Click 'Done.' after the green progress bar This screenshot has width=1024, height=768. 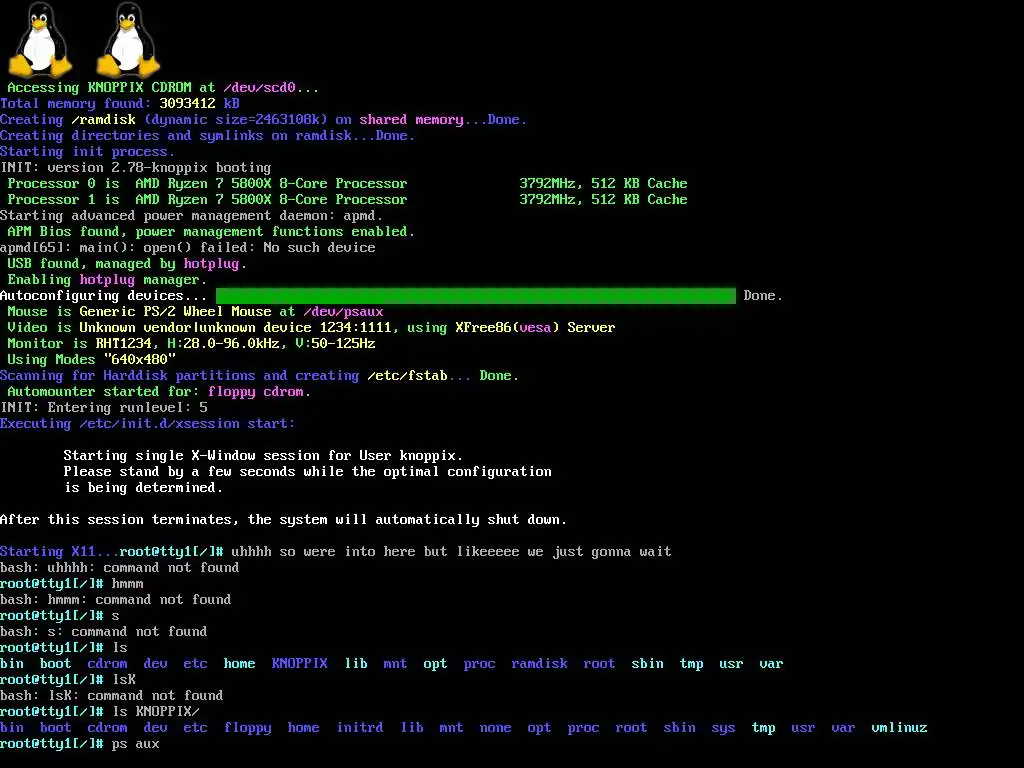763,296
